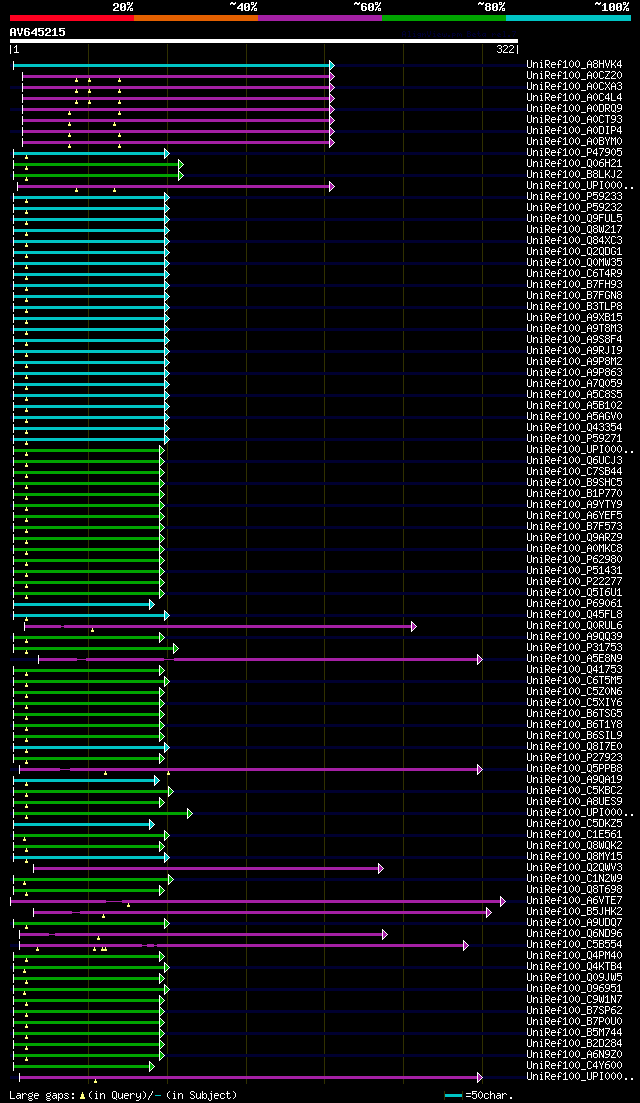This screenshot has height=1103, width=640.
Task: Select the UniRef100_A9QQ39 label
Action: pos(574,637)
